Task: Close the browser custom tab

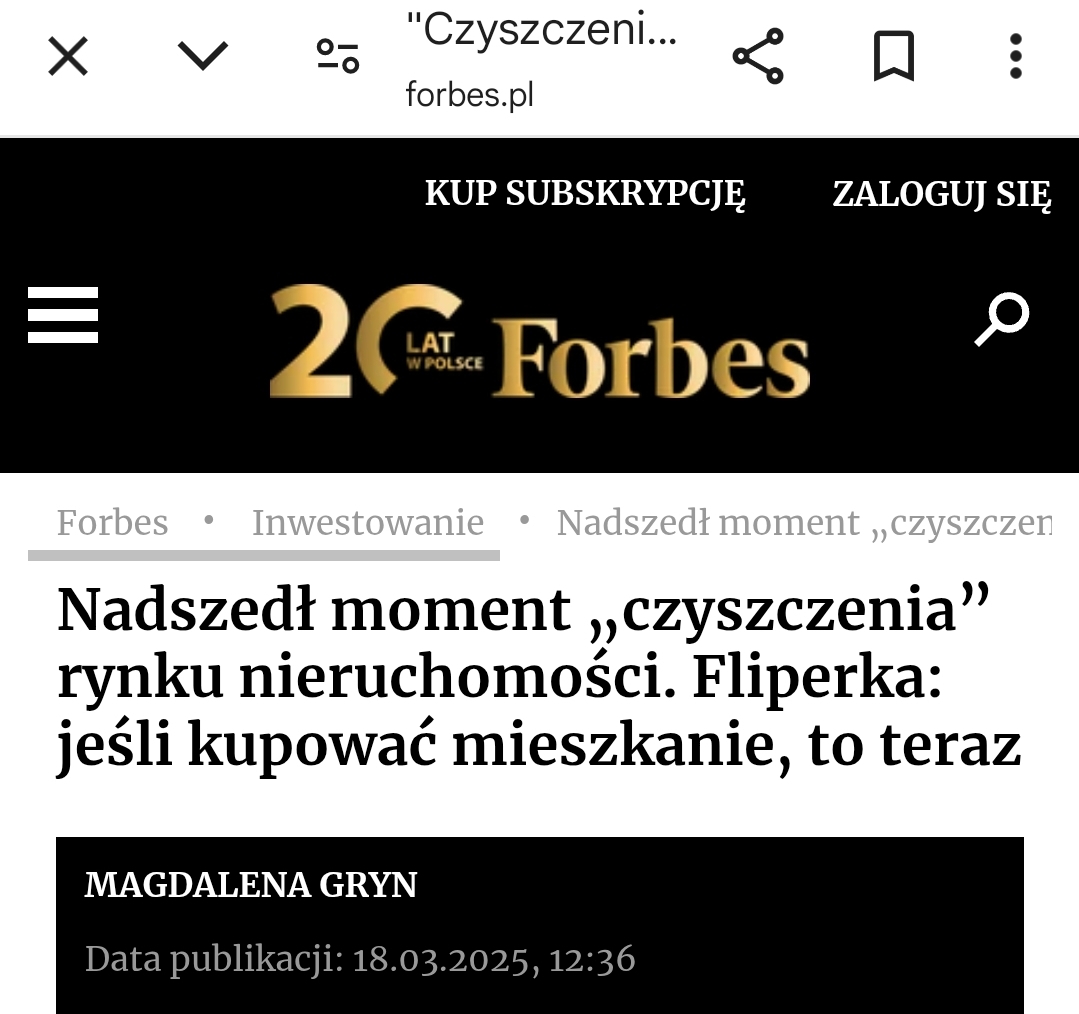Action: 68,56
